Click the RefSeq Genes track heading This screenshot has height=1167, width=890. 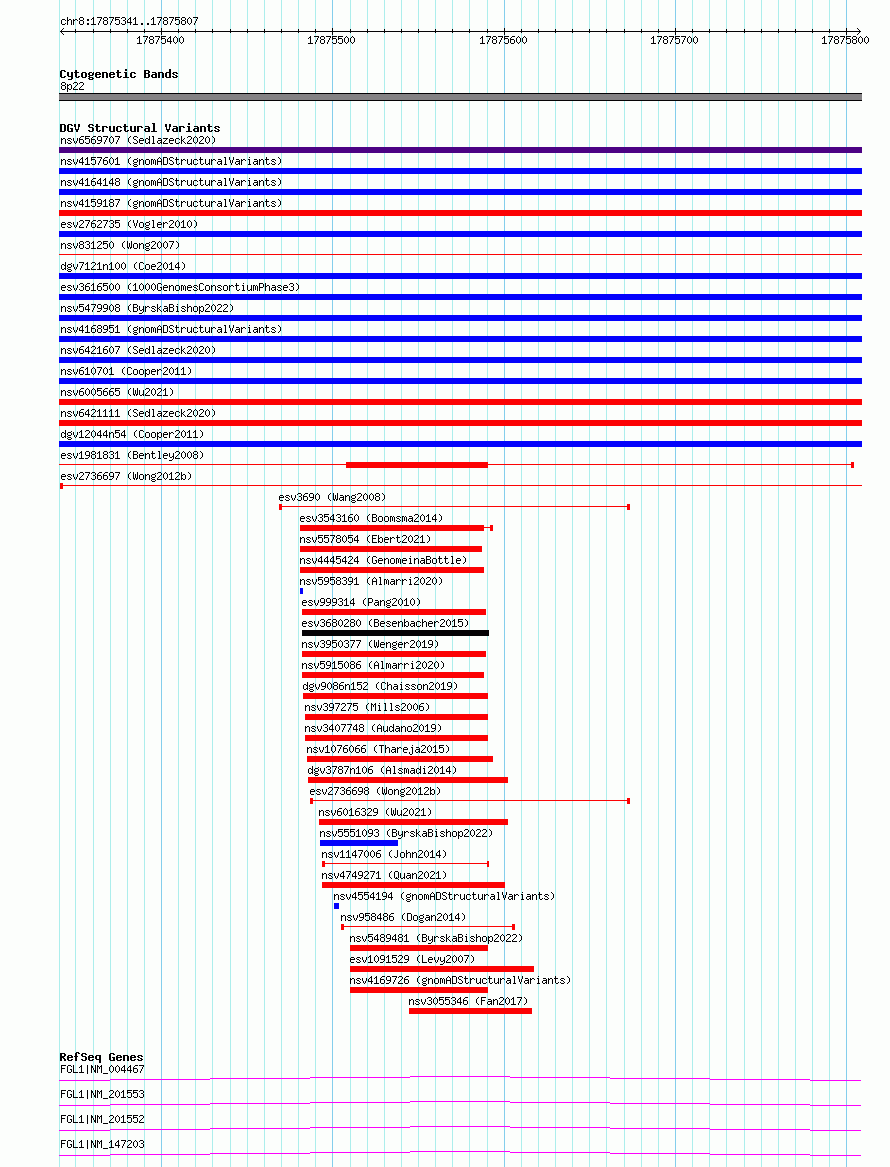[101, 1057]
